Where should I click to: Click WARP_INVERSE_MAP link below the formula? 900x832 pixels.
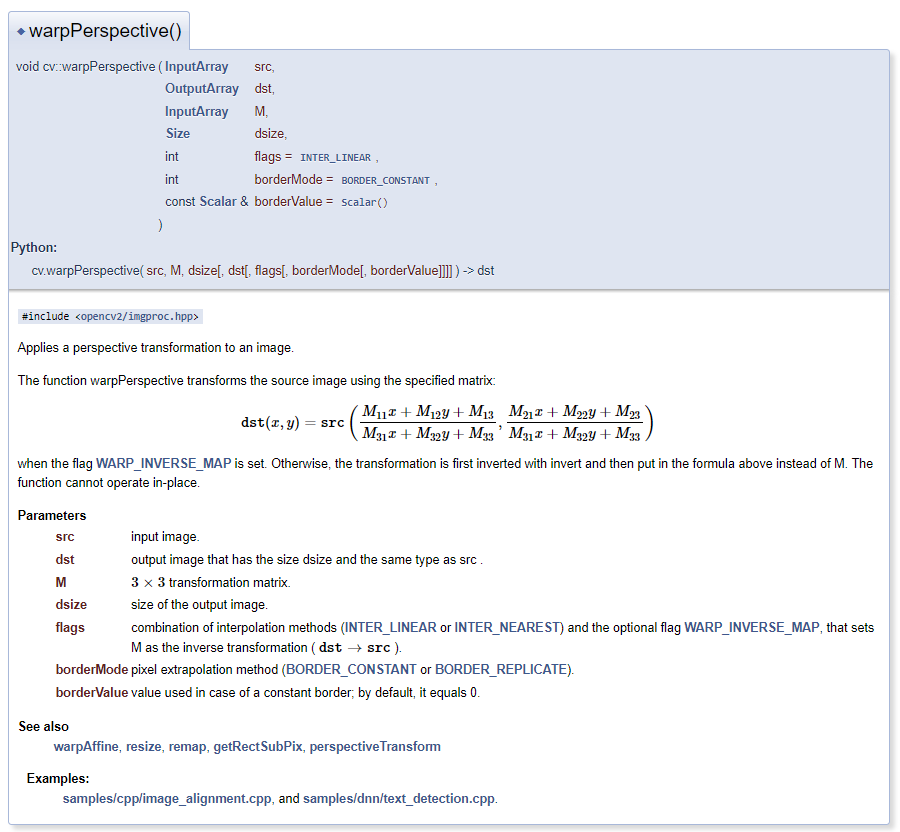pyautogui.click(x=164, y=463)
